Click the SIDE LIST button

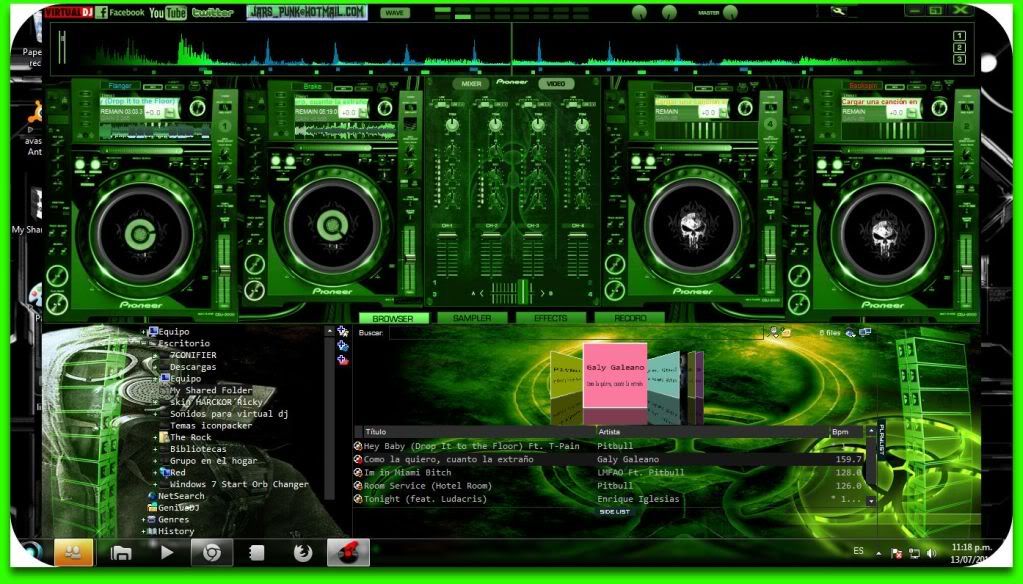(614, 512)
